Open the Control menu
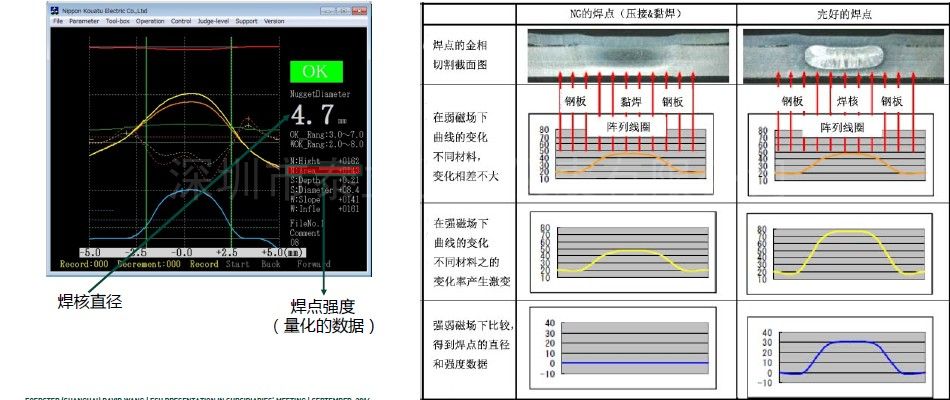 tap(181, 21)
